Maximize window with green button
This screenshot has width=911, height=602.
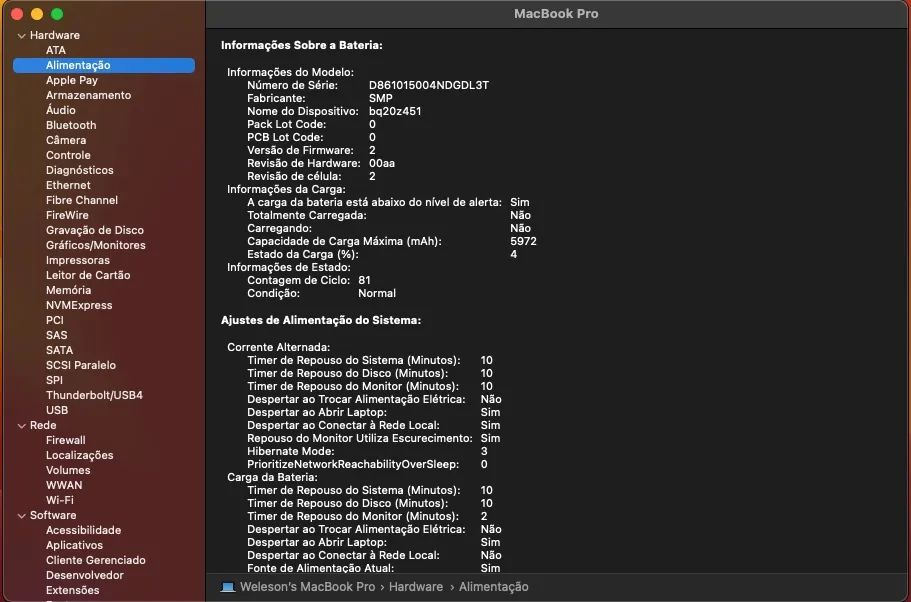click(x=57, y=14)
